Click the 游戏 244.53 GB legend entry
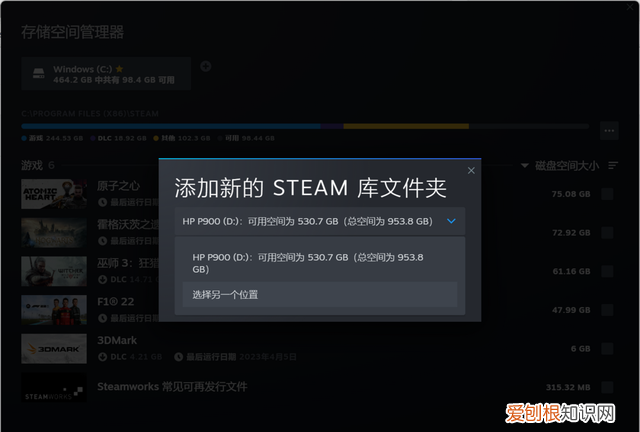The image size is (640, 432). pos(52,138)
